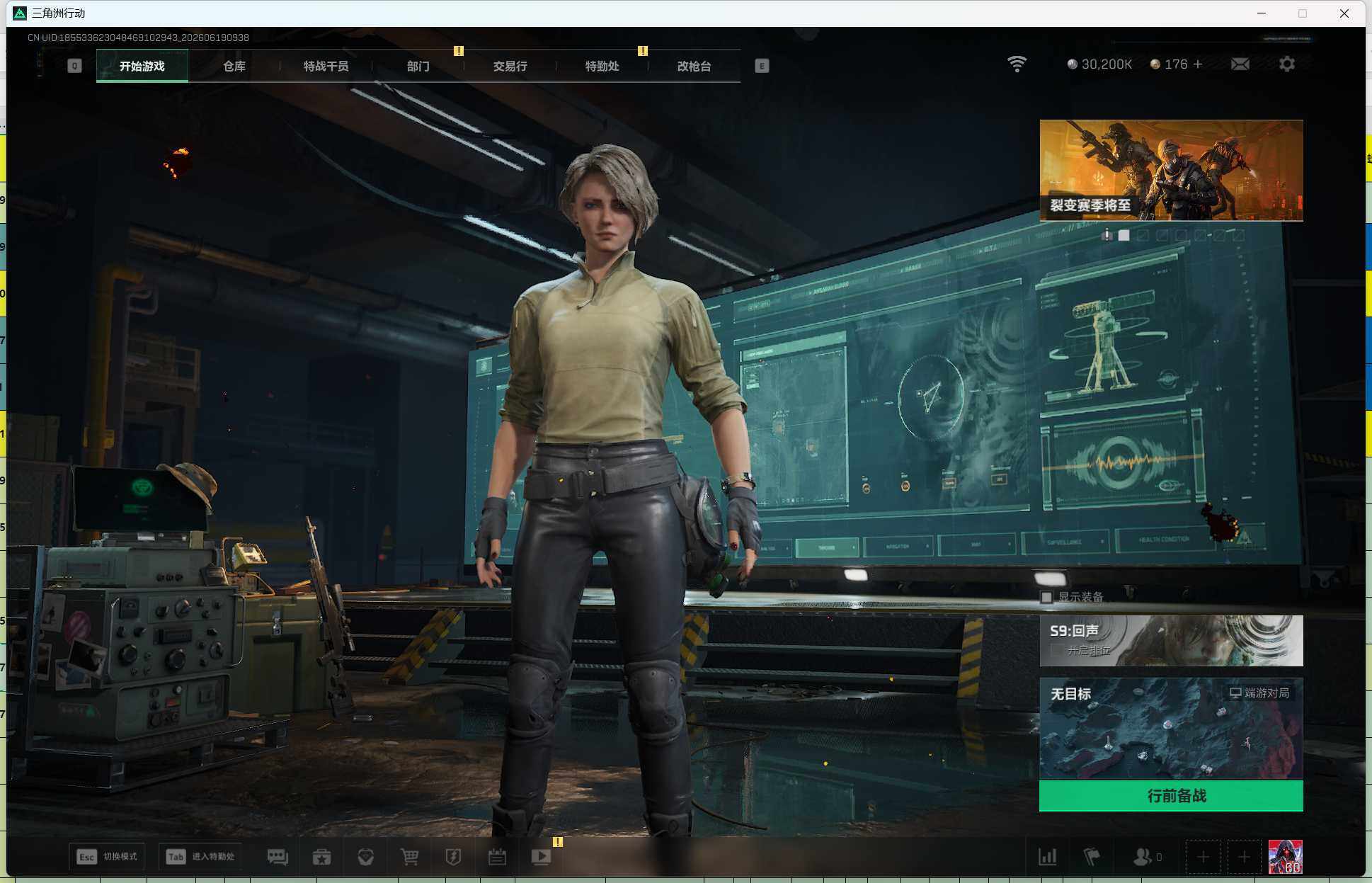Open player avatar with level 60
The height and width of the screenshot is (883, 1372).
[x=1285, y=858]
